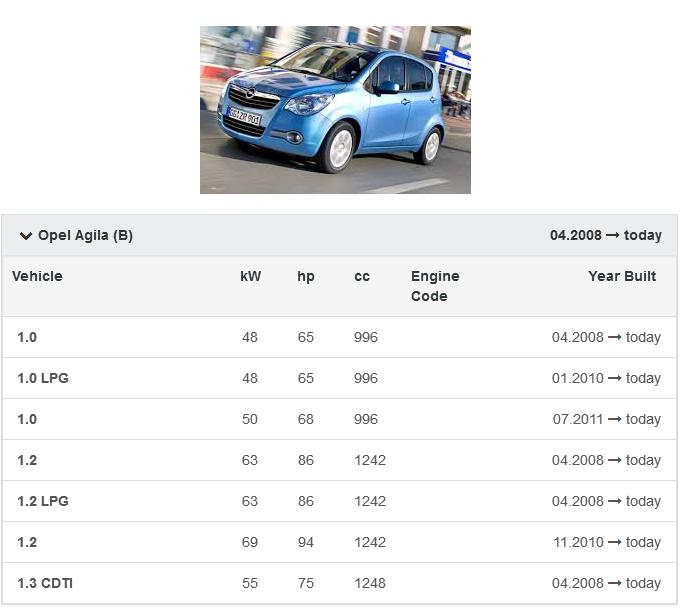Click the 94 hp value cell

pos(306,542)
